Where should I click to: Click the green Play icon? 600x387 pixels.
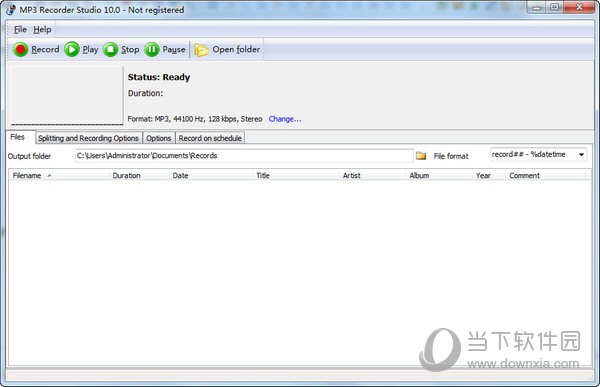[x=72, y=49]
